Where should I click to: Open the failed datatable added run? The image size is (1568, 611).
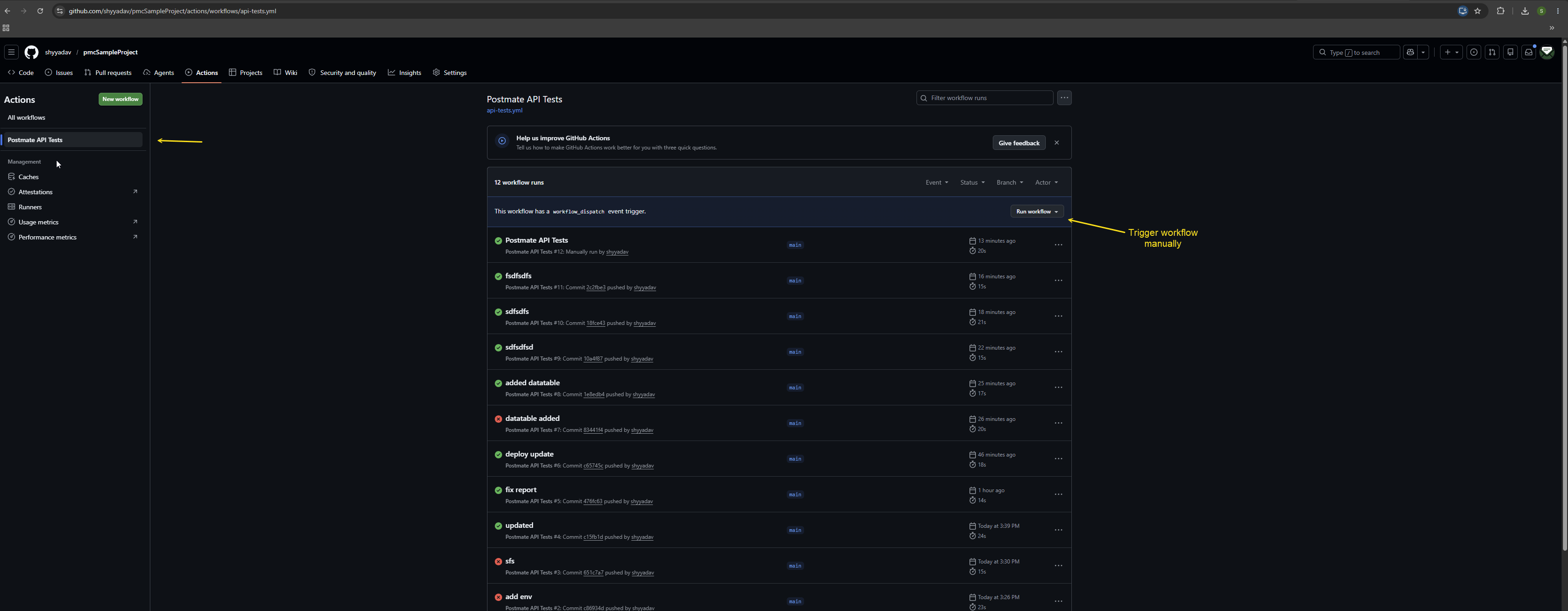tap(532, 419)
